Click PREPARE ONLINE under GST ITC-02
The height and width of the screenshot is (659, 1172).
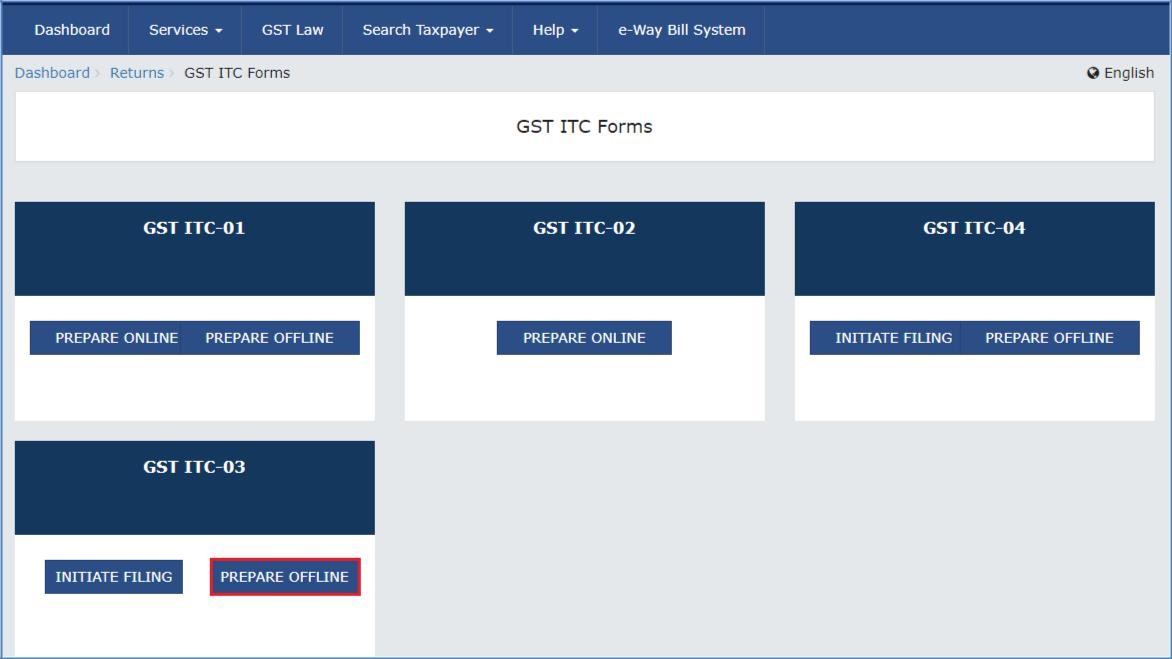[584, 337]
